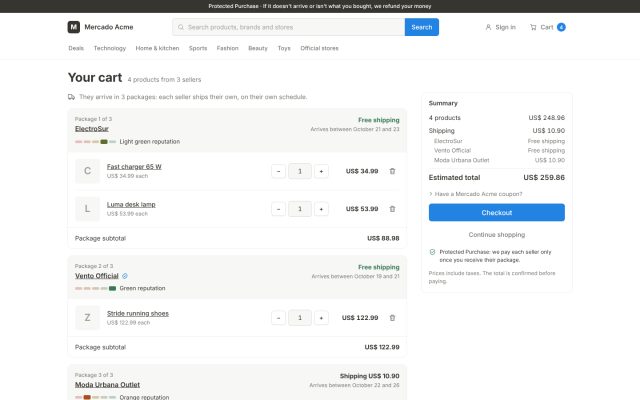Click the Fast charger C thumbnail
The height and width of the screenshot is (400, 640).
(x=87, y=171)
